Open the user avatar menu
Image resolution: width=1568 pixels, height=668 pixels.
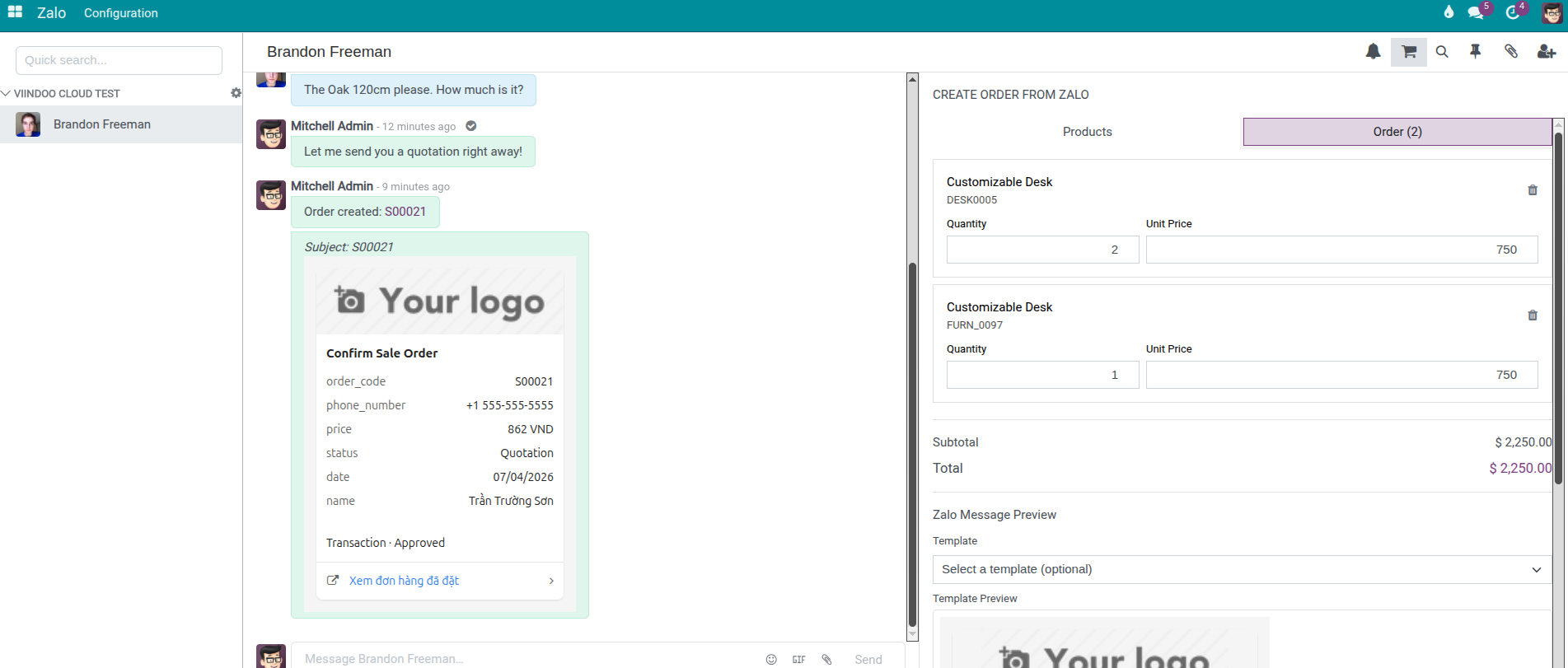pos(1552,13)
